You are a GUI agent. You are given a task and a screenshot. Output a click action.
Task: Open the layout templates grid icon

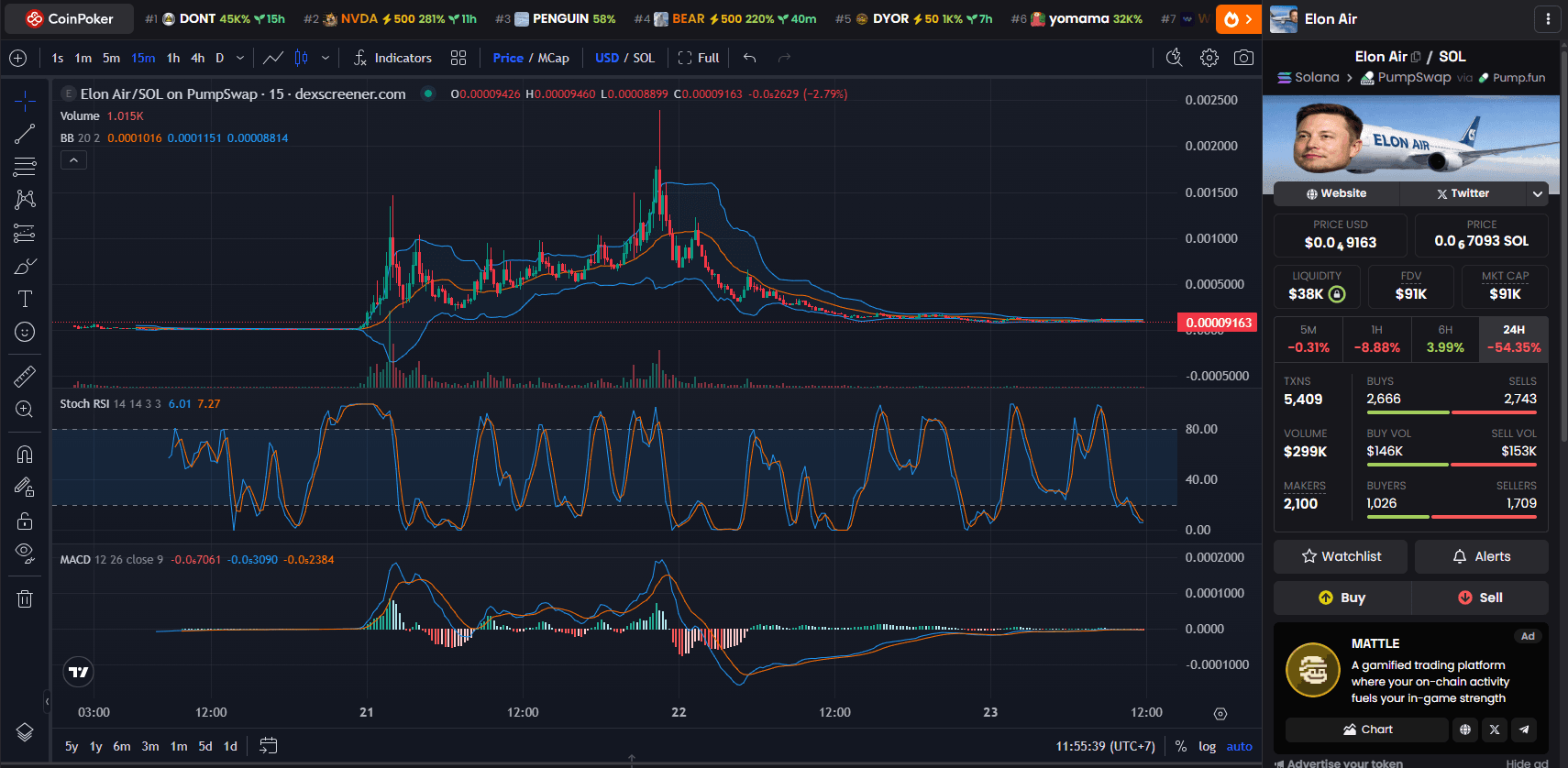pos(458,58)
